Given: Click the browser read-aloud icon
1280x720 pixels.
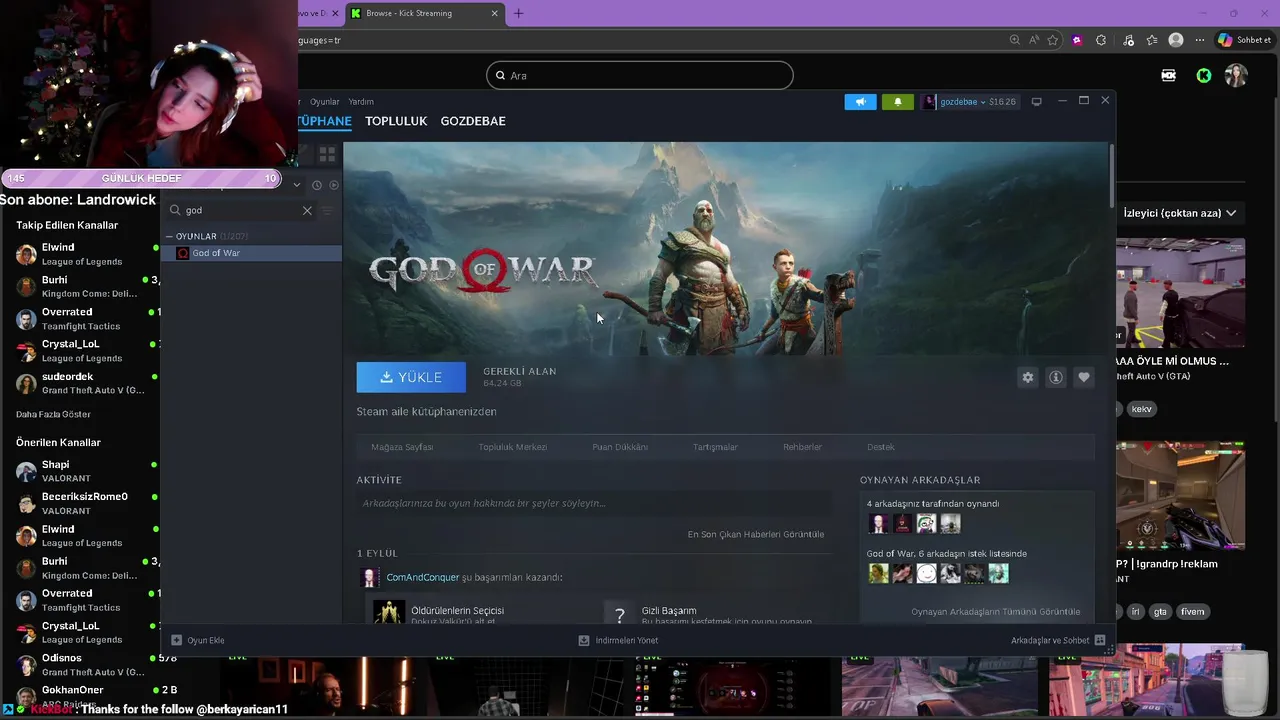Looking at the screenshot, I should click(1034, 40).
